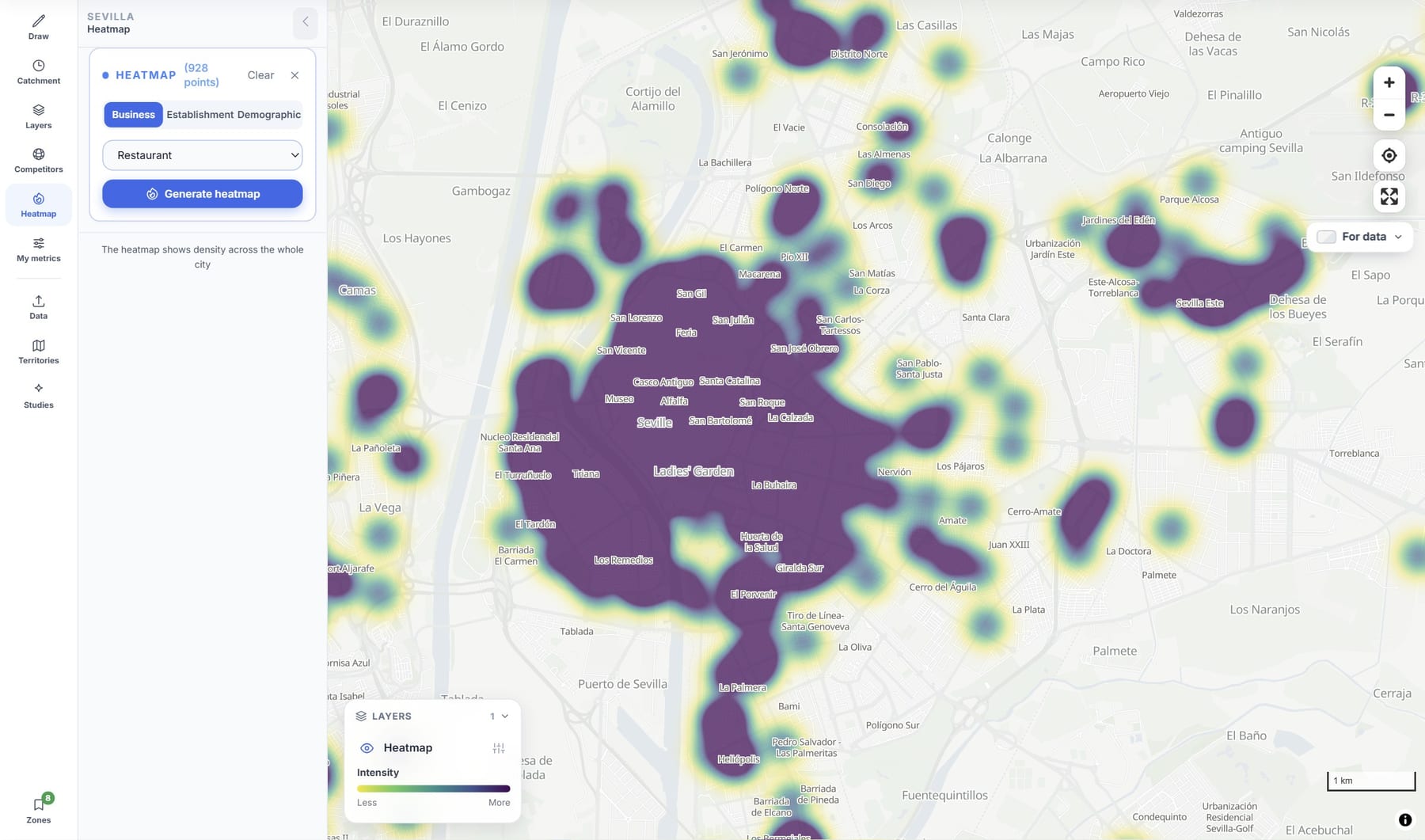Toggle Heatmap layer visibility eye

(x=367, y=748)
